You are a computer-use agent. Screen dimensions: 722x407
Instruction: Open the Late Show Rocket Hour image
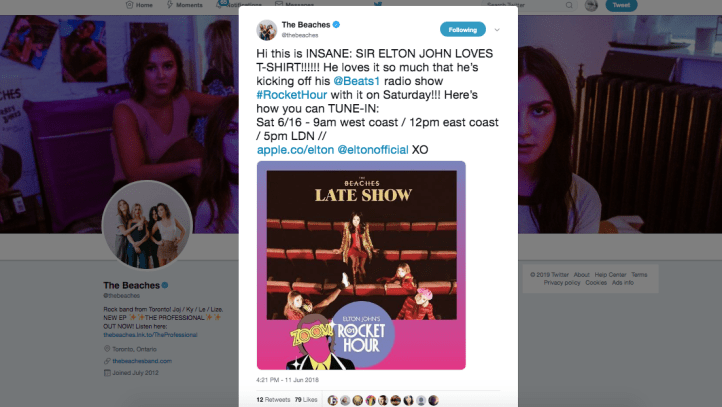361,265
